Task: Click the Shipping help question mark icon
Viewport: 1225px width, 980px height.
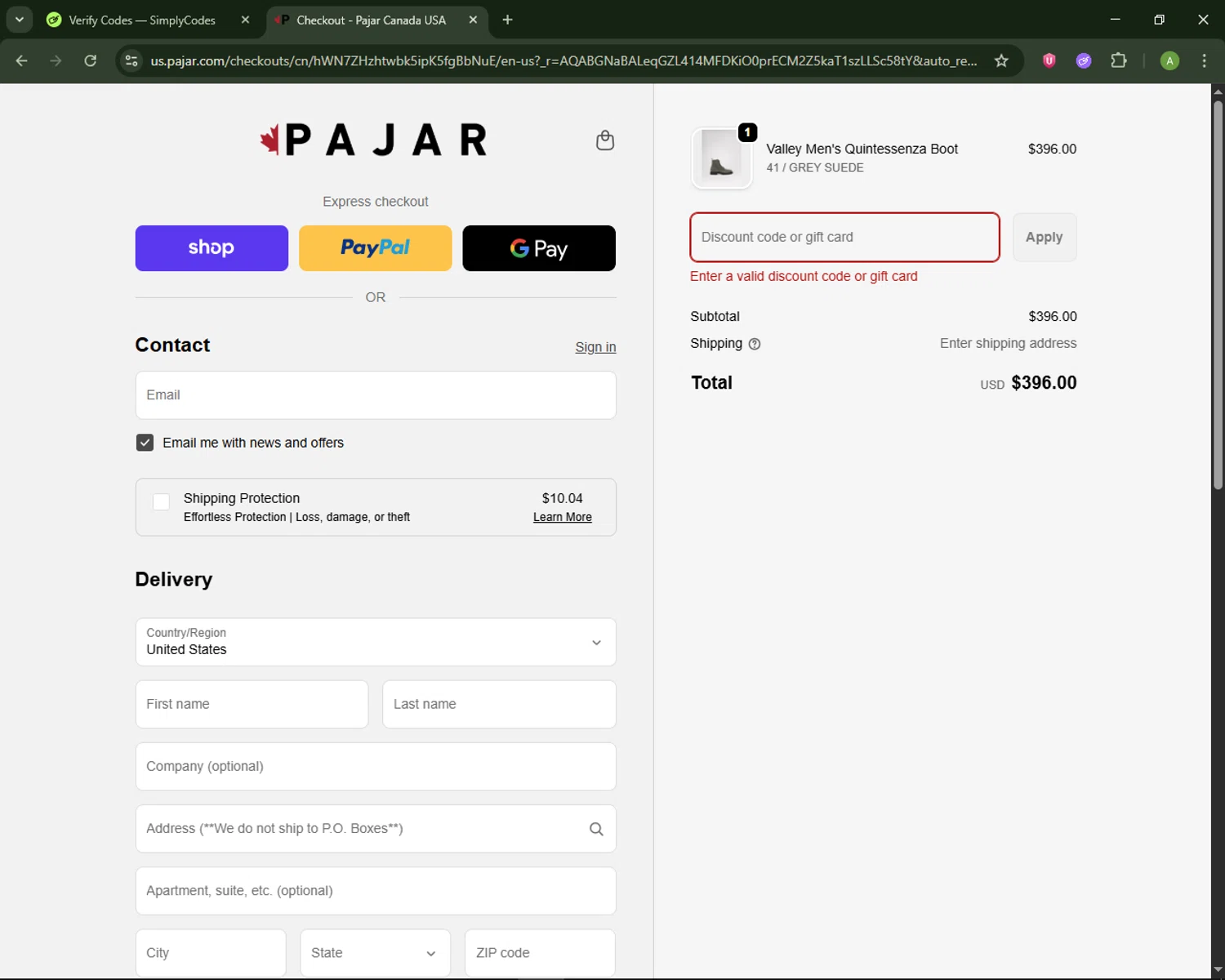Action: pos(755,344)
